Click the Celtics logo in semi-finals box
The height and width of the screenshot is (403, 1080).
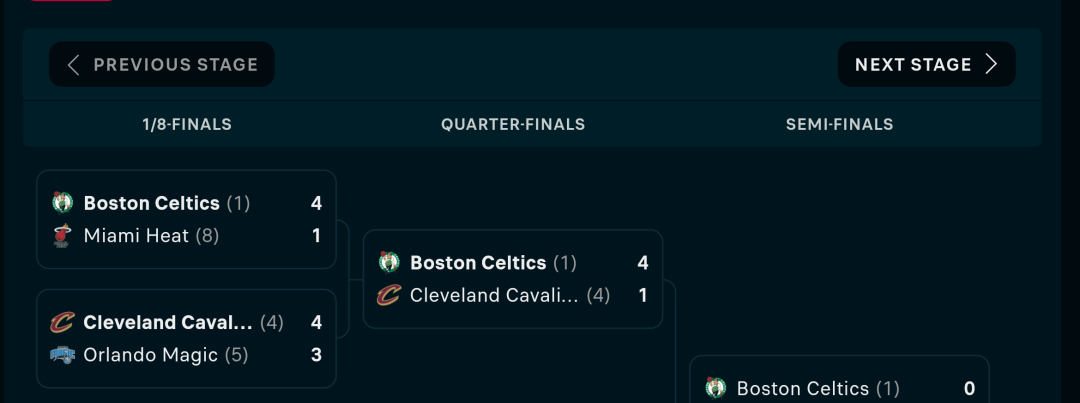pyautogui.click(x=715, y=388)
